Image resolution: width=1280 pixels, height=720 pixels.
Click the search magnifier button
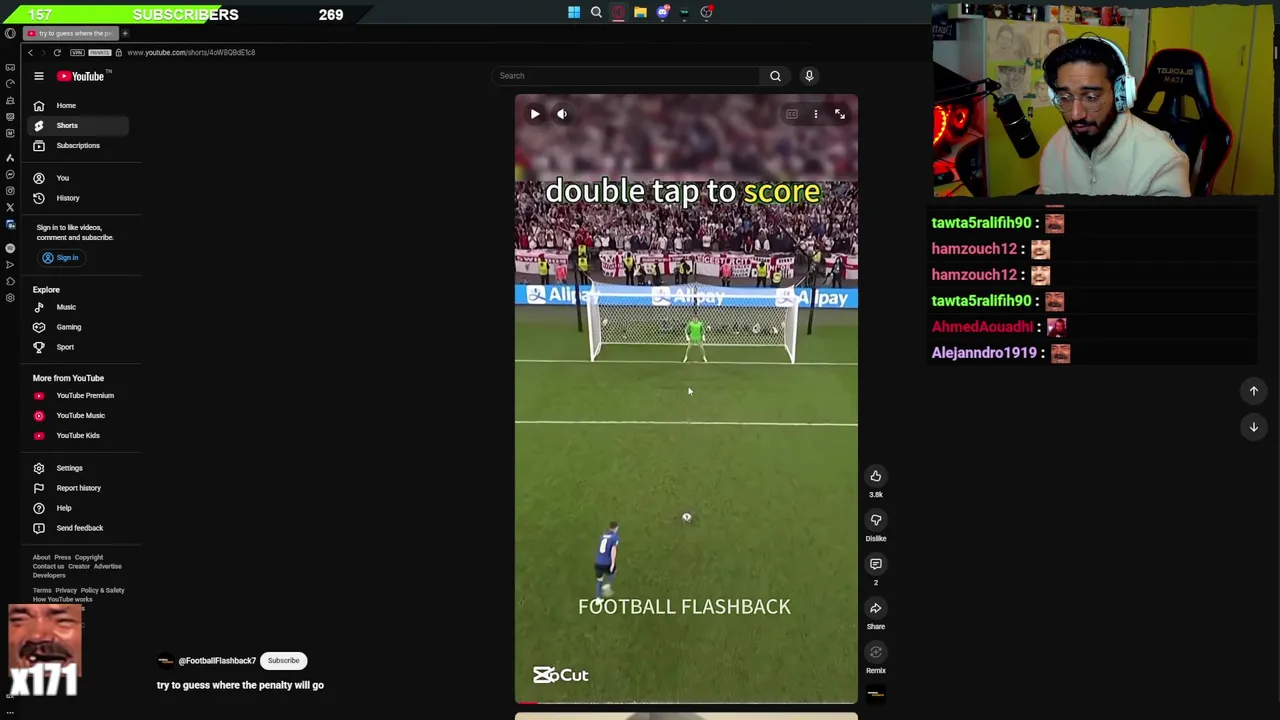[x=775, y=76]
